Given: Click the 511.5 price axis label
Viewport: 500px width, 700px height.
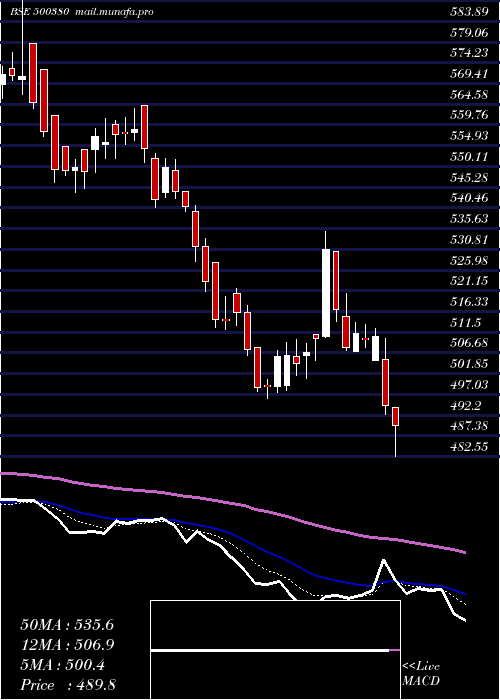Looking at the screenshot, I should click(x=466, y=323).
